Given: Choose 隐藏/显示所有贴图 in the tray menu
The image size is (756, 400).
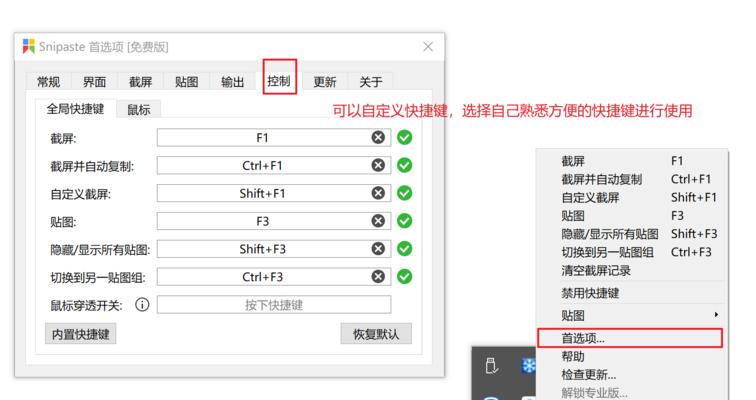Looking at the screenshot, I should click(x=632, y=234).
